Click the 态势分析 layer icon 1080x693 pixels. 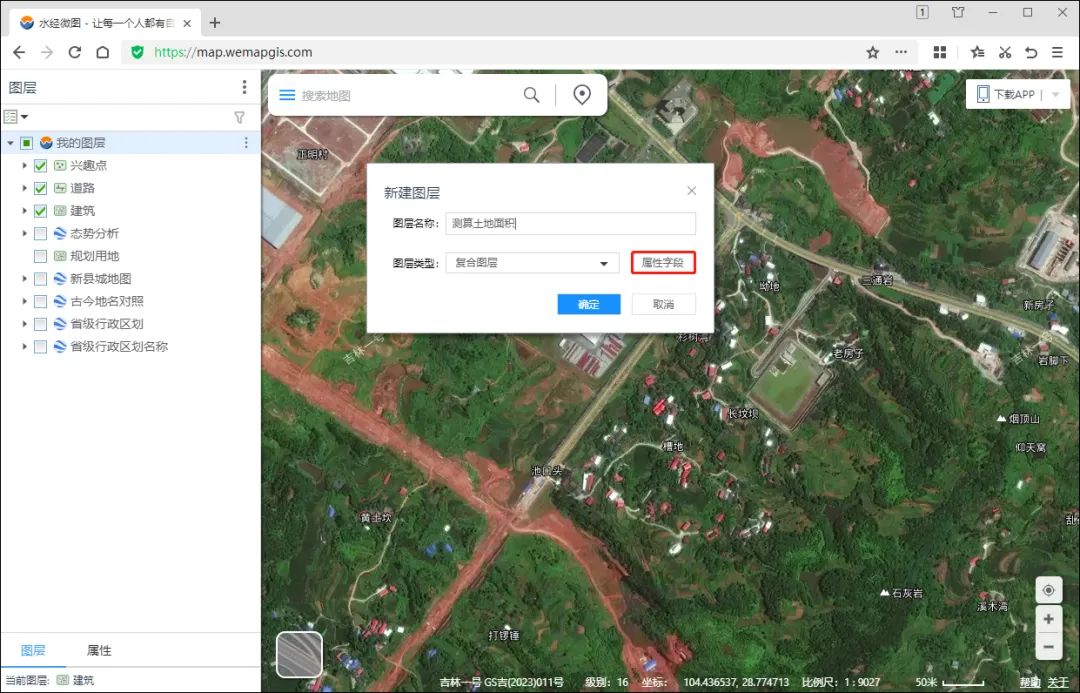tap(60, 234)
